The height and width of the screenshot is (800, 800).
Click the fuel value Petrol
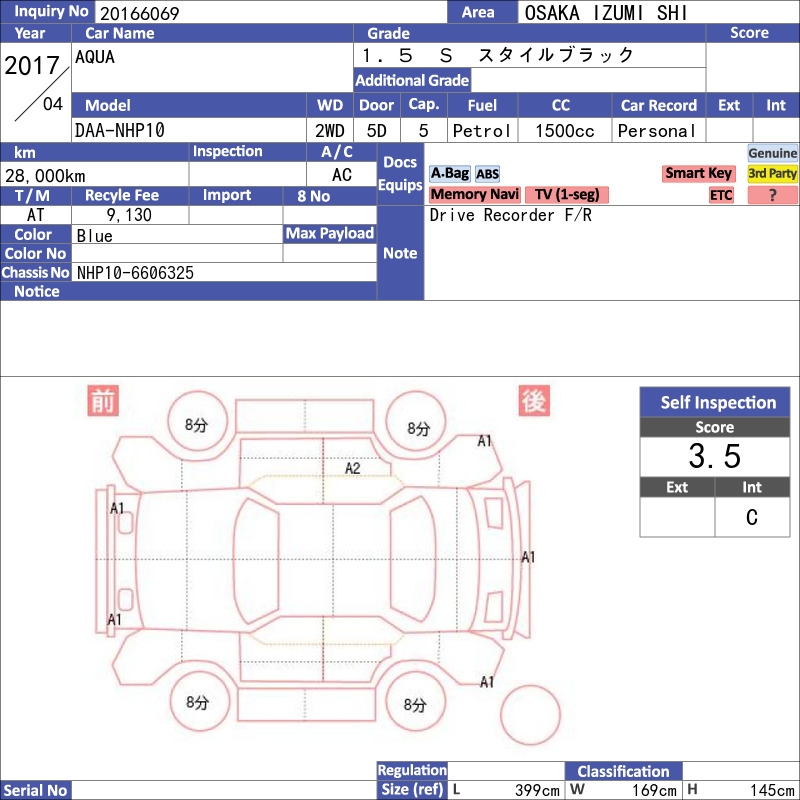(482, 131)
